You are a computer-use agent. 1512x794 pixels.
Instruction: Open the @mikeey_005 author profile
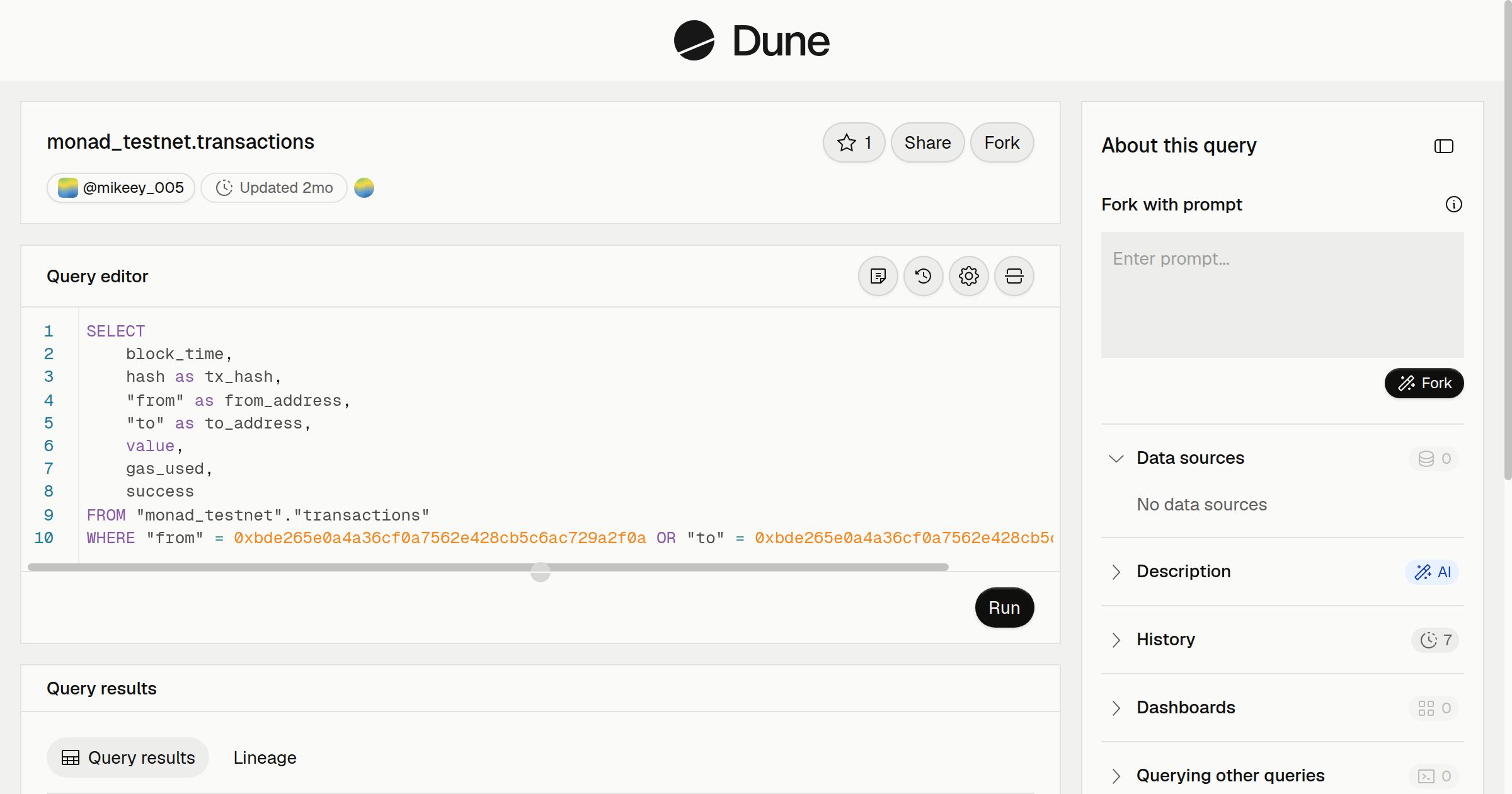click(121, 188)
